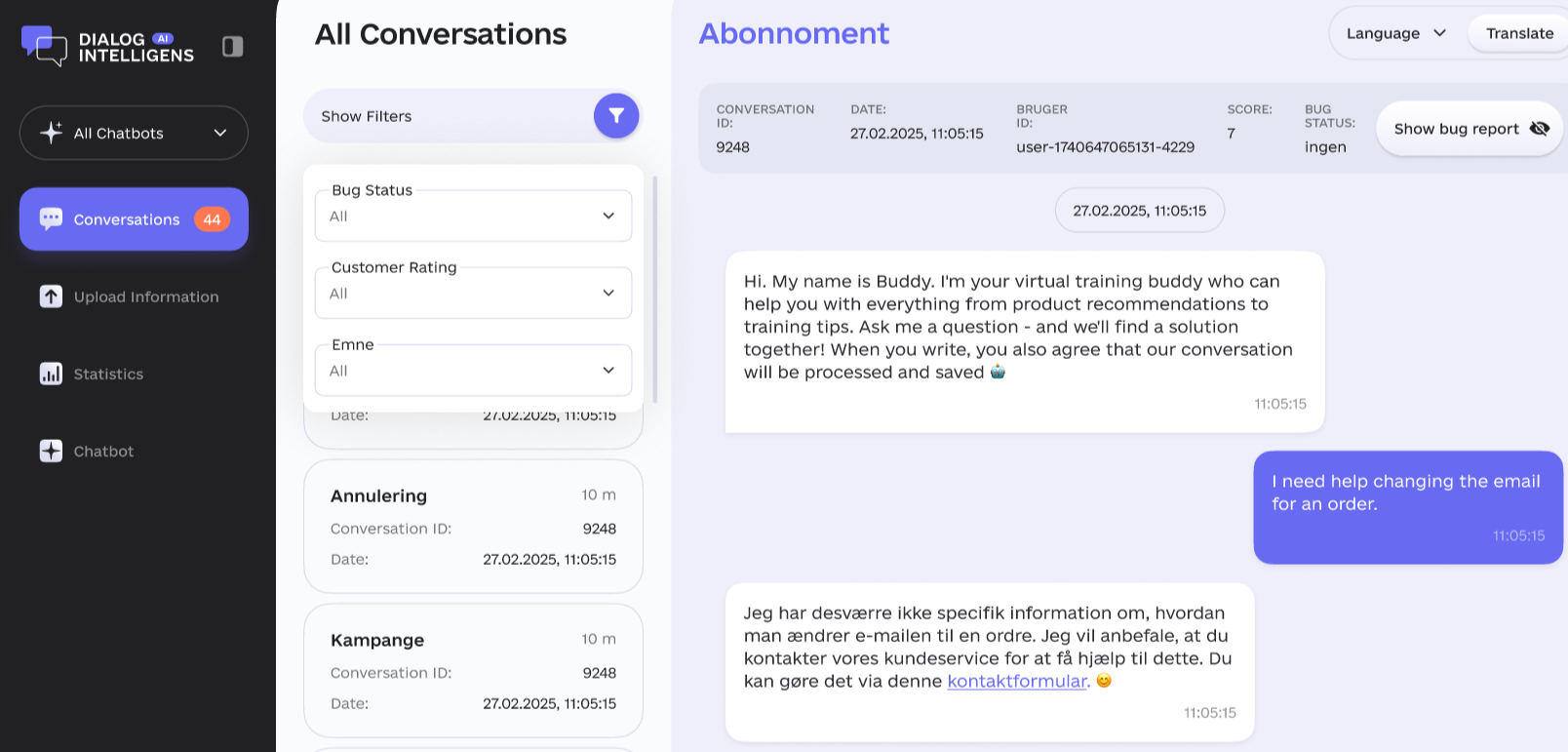The image size is (1568, 752).
Task: Click the Upload Information arrow icon
Action: click(51, 297)
